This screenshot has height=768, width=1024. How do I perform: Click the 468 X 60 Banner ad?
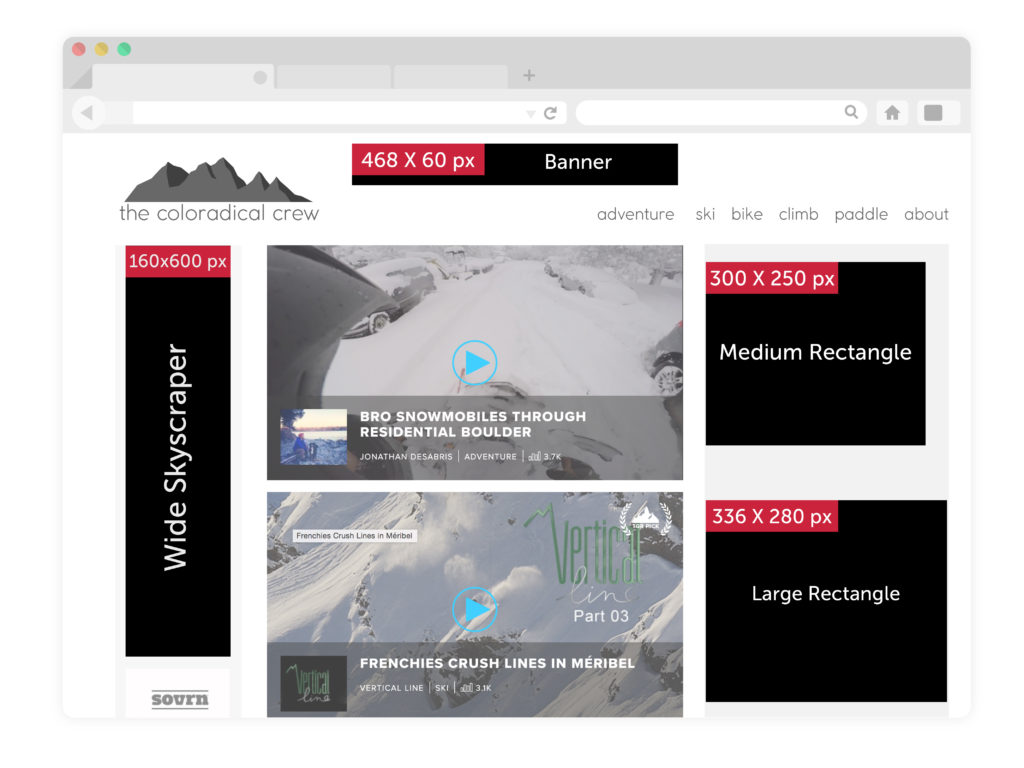(514, 164)
